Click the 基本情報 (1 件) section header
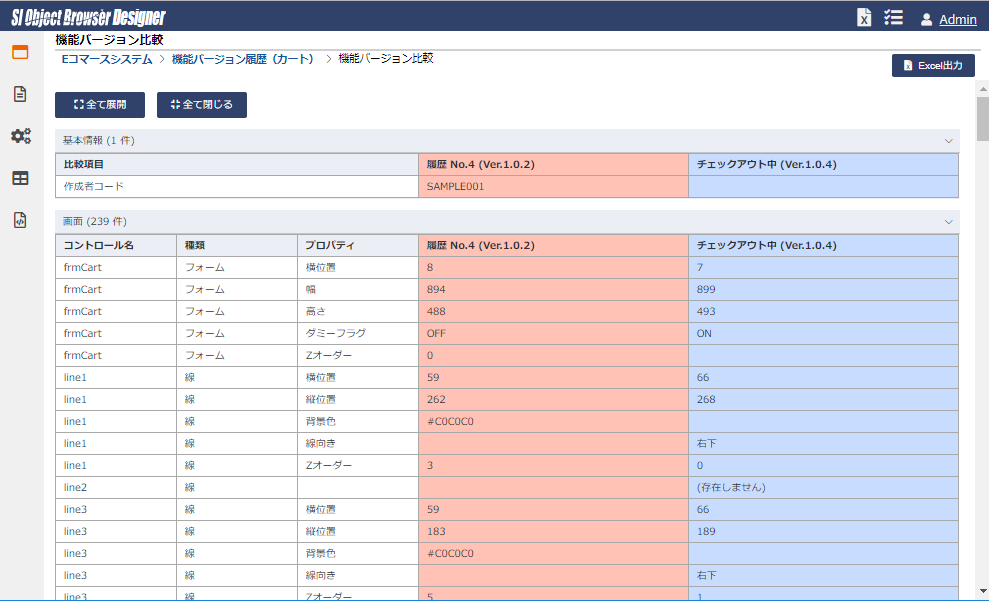Viewport: 989px width, 601px height. pos(99,141)
